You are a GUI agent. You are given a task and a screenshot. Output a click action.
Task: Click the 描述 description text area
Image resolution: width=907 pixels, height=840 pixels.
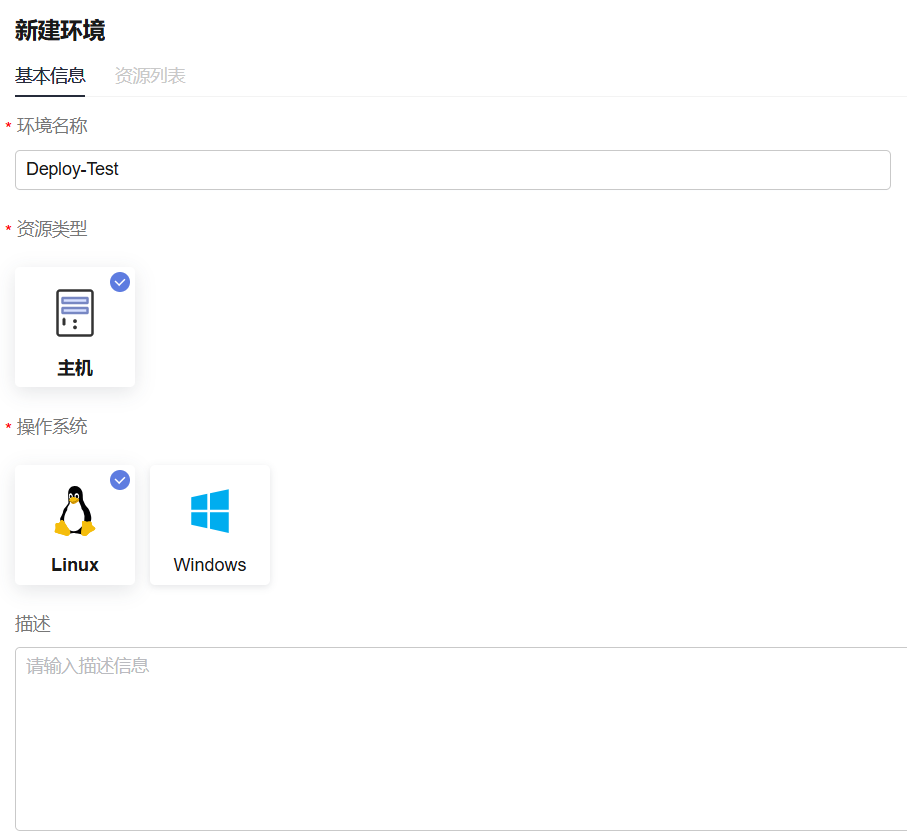click(x=461, y=739)
